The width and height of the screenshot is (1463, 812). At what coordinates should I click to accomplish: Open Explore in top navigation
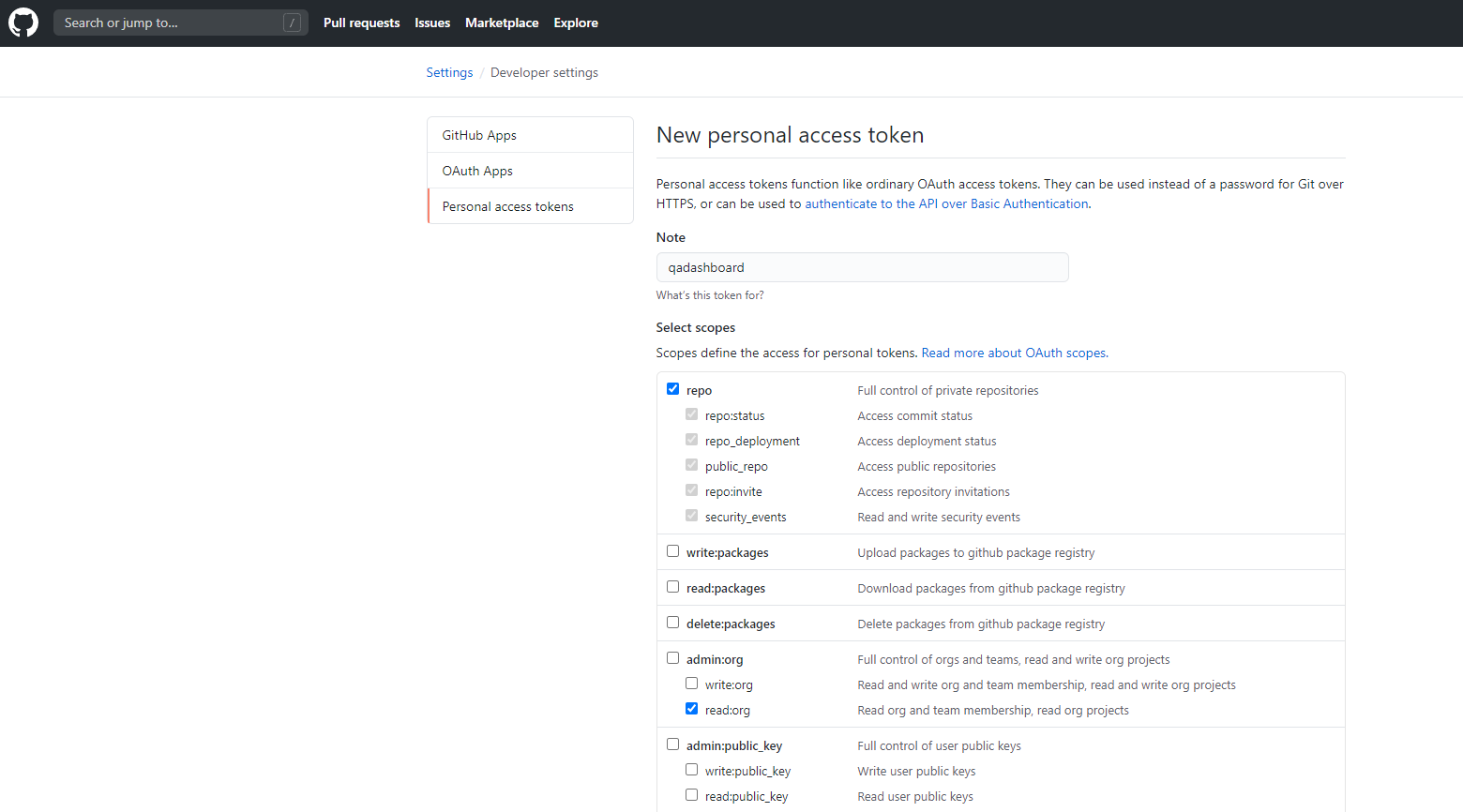576,23
